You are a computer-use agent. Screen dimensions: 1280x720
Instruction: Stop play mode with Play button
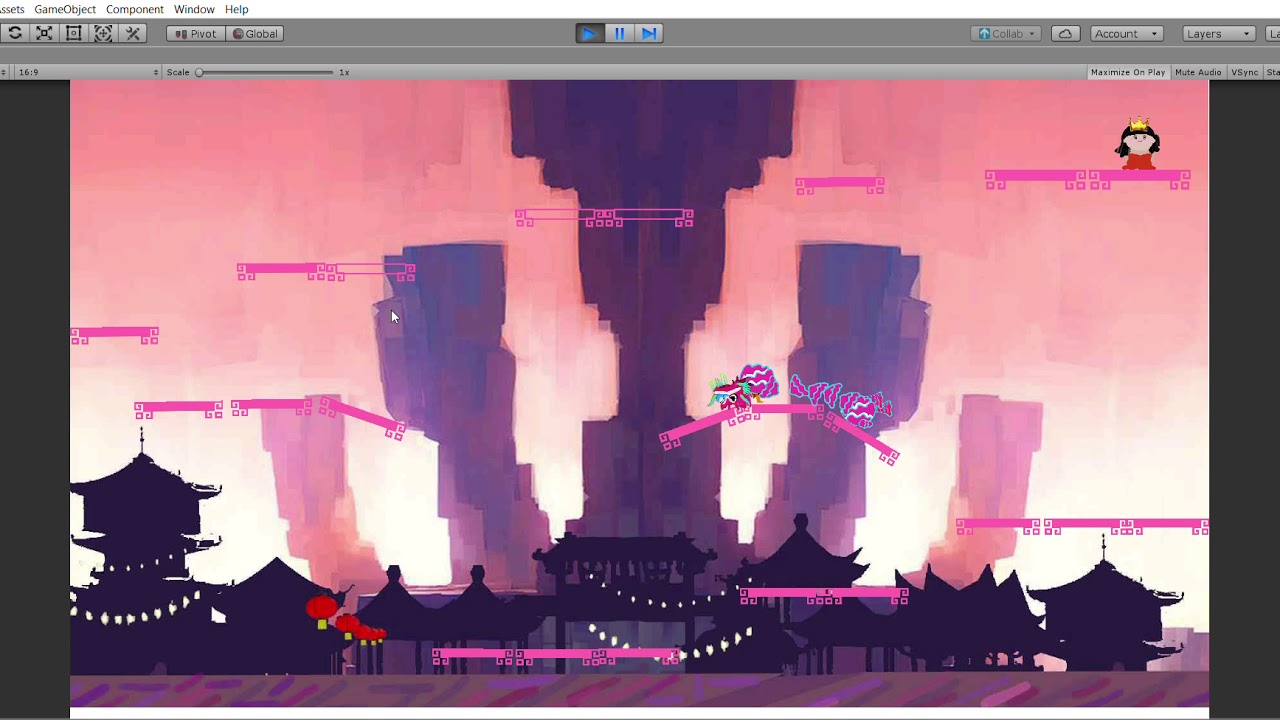pyautogui.click(x=589, y=33)
